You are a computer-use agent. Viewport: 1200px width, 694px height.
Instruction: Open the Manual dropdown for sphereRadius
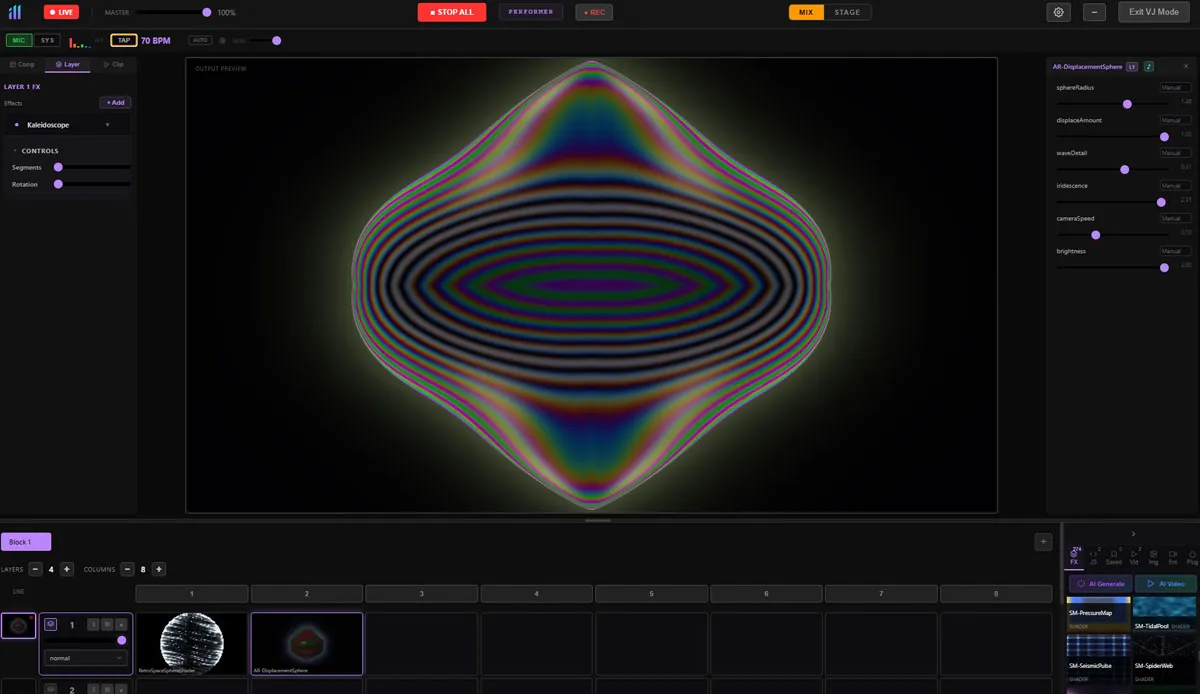[x=1175, y=88]
